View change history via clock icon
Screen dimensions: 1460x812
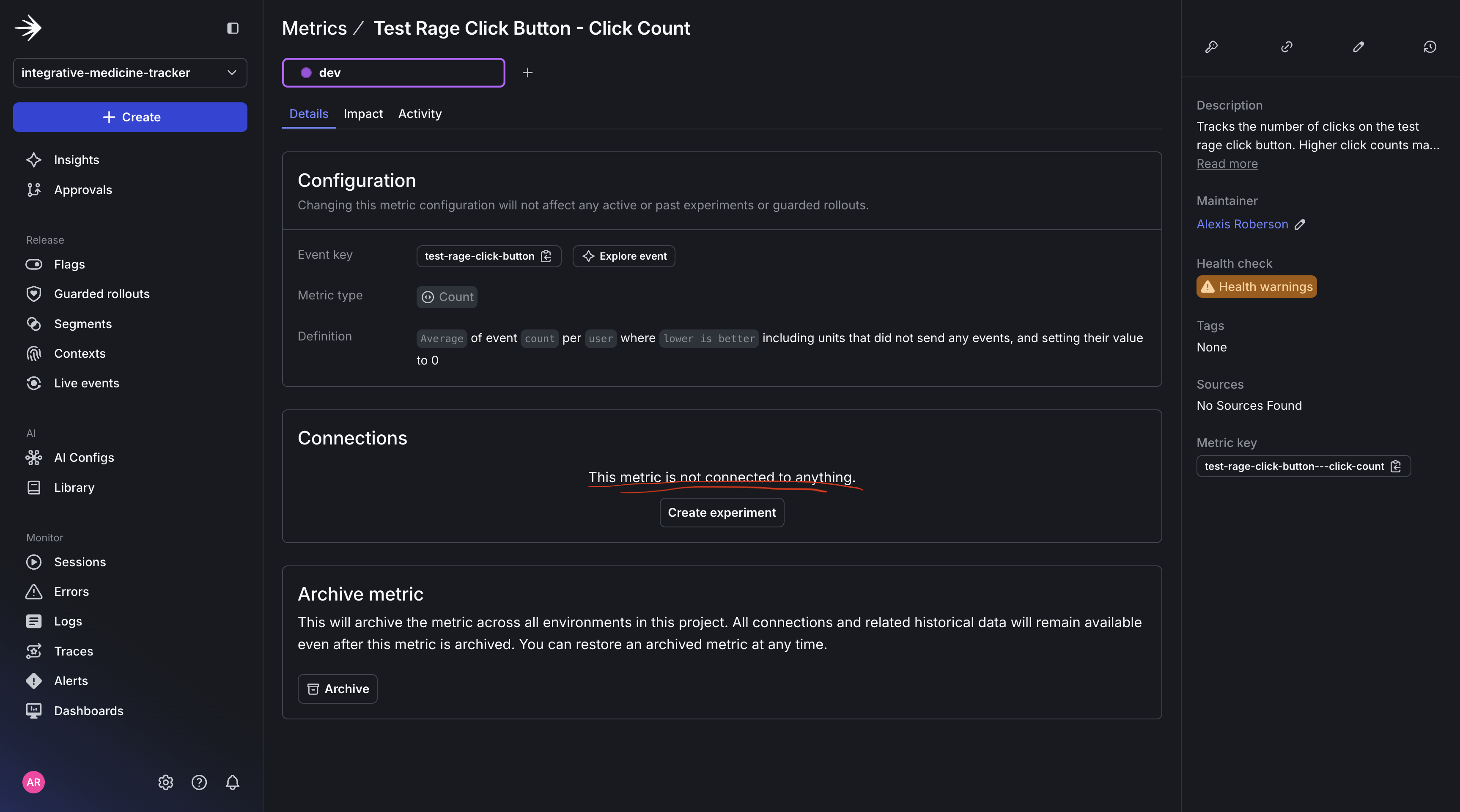pyautogui.click(x=1430, y=47)
